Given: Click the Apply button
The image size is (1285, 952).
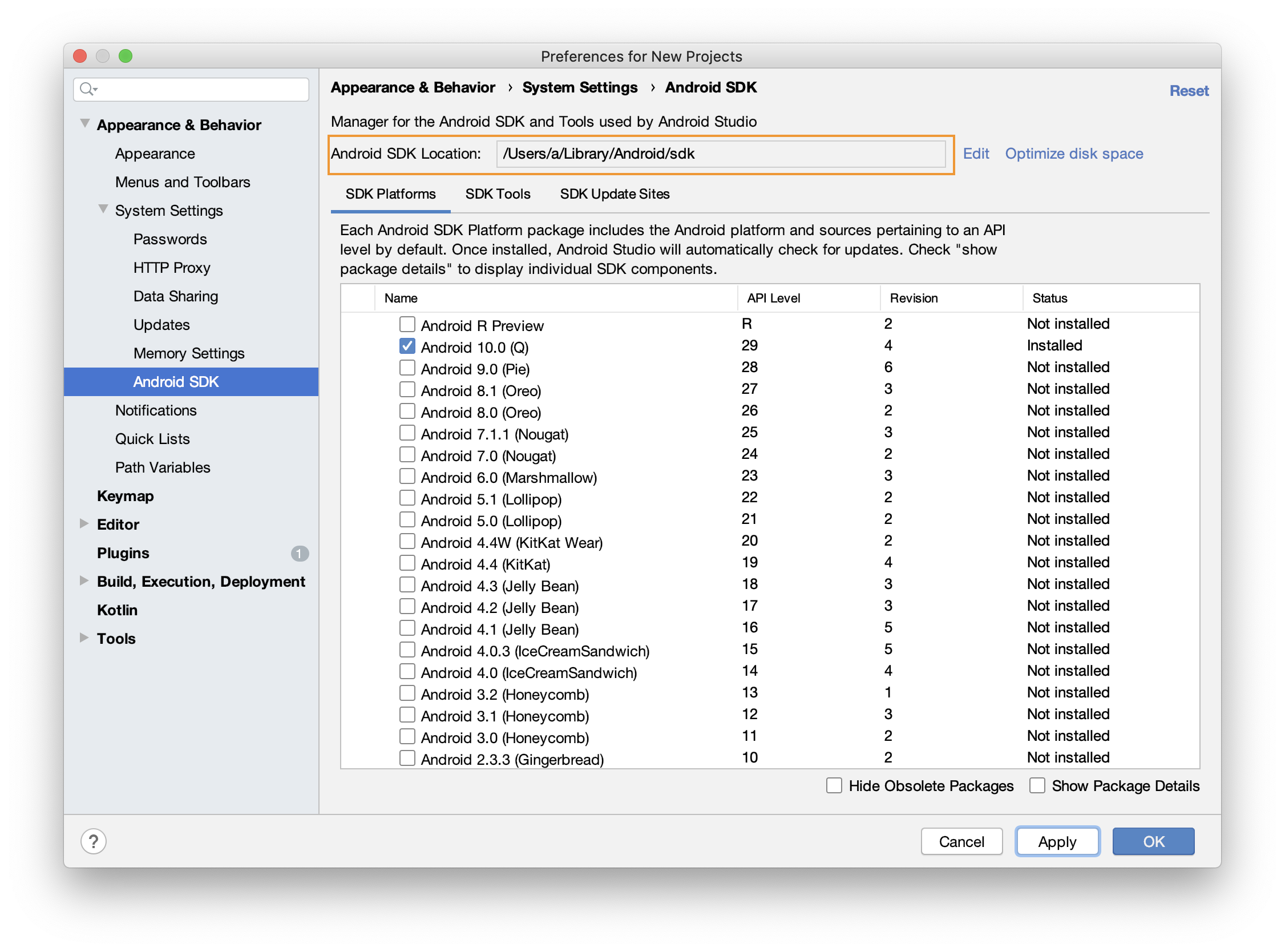Looking at the screenshot, I should [x=1056, y=841].
